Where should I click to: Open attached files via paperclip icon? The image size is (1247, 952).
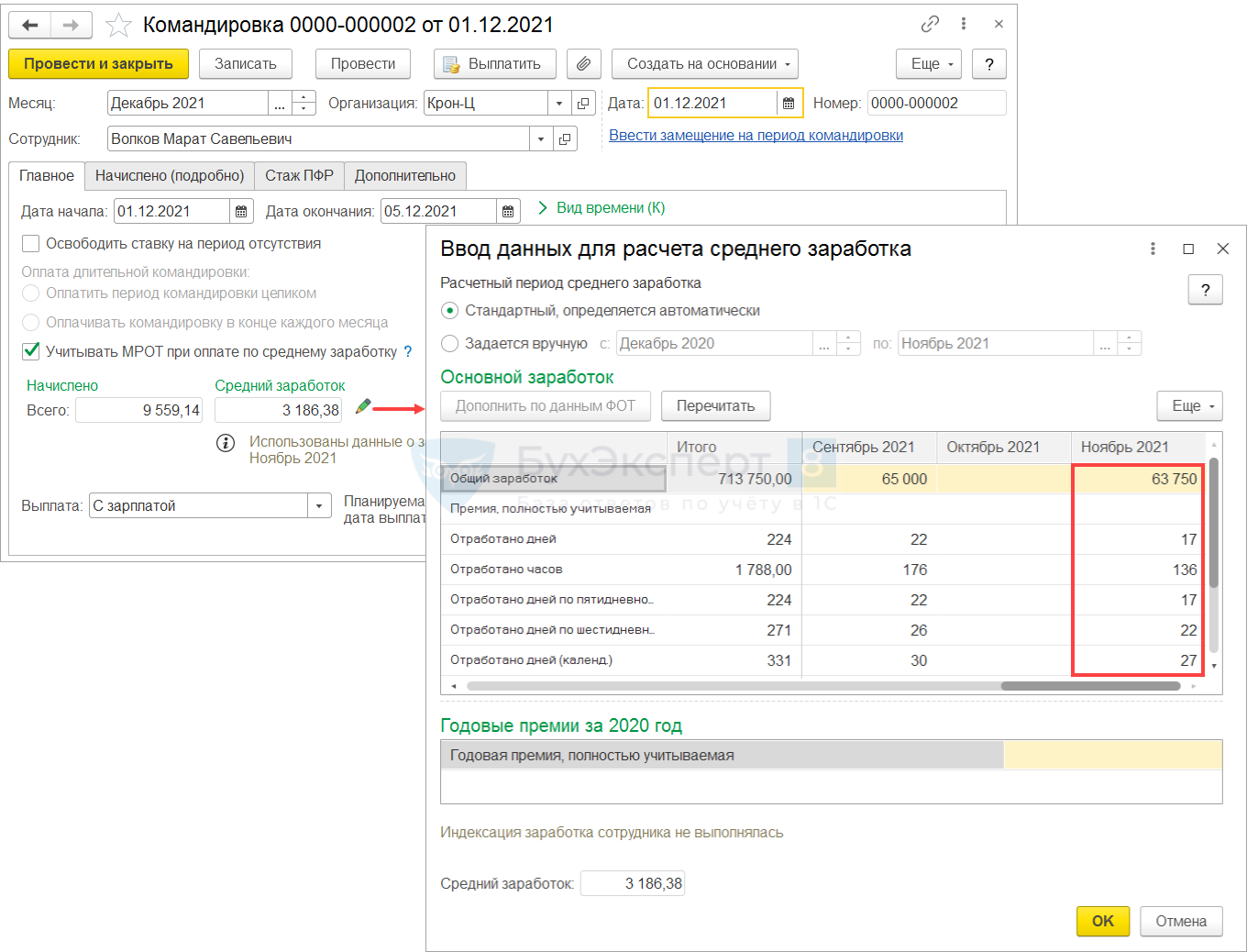point(583,64)
